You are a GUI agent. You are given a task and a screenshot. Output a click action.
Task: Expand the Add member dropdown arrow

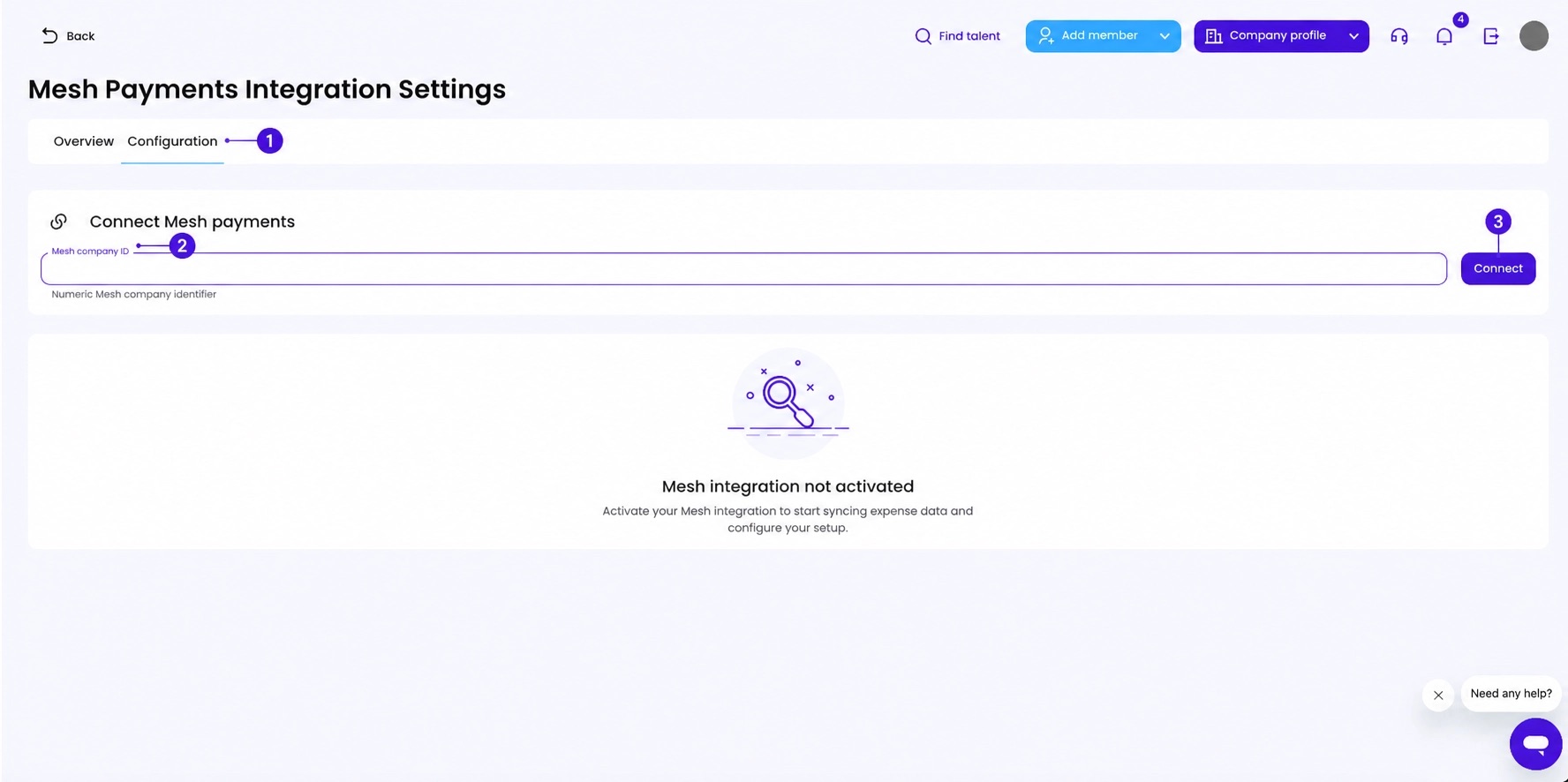1165,36
